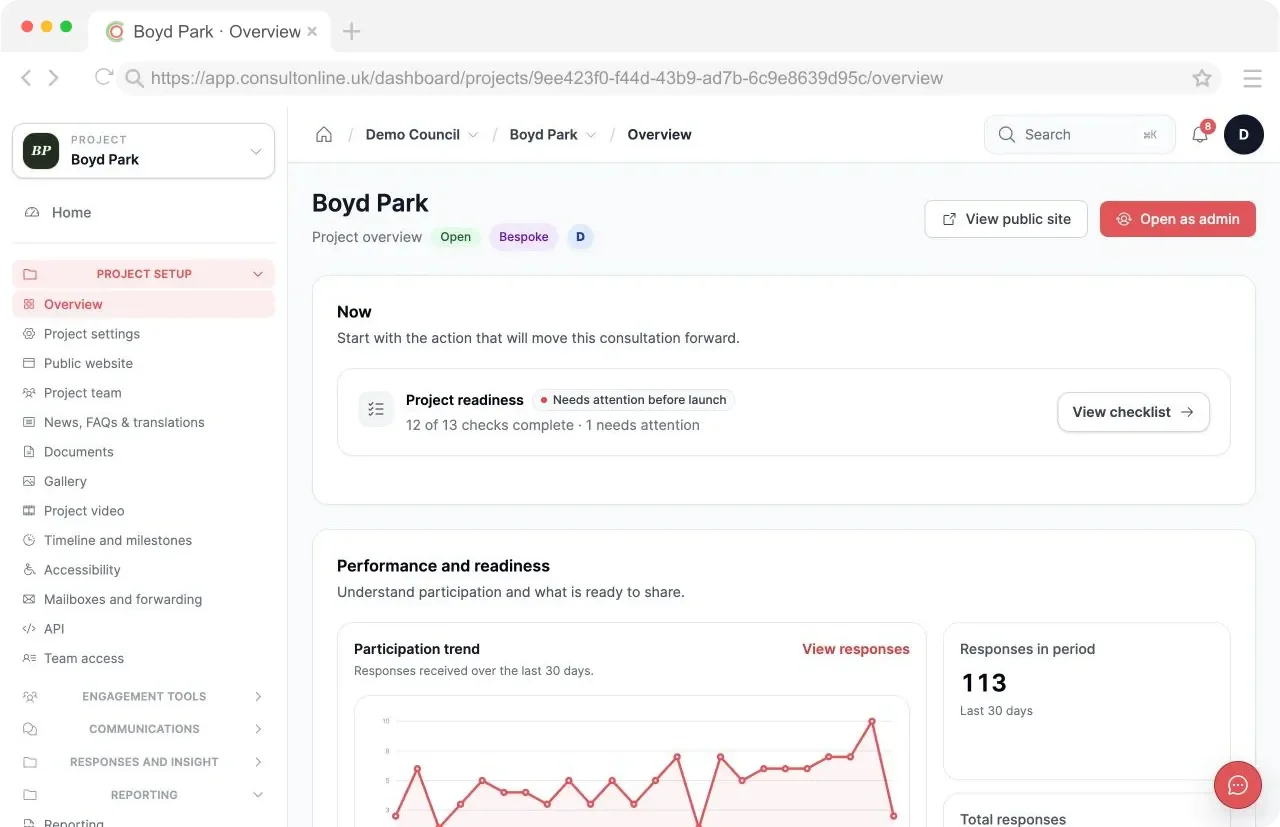Click the API code brackets icon
Screen dimensions: 1280x827
29,629
